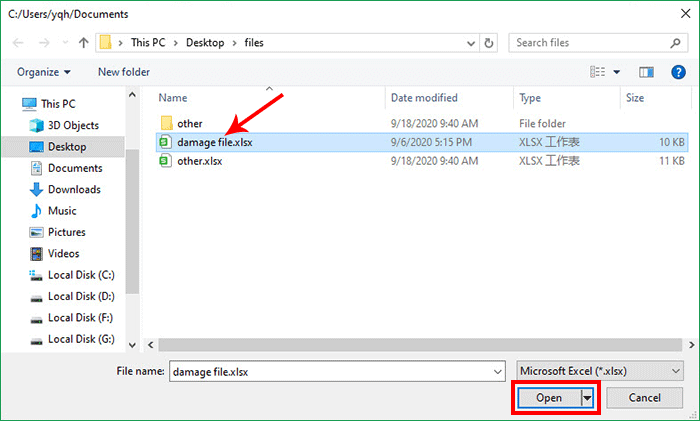Click the other.xlsx spreadsheet icon
Viewport: 700px width, 421px height.
(x=166, y=161)
